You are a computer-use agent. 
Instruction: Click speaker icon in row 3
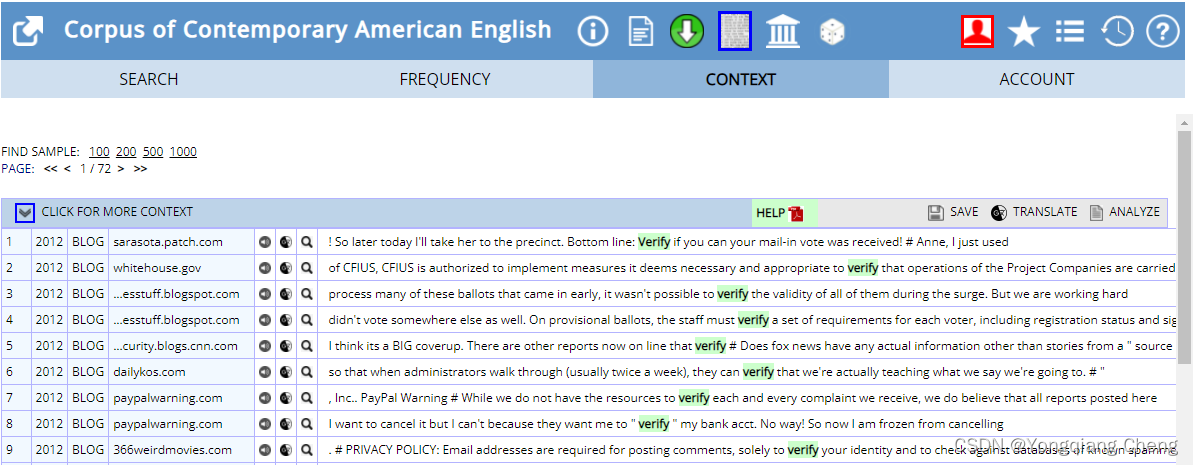pos(265,294)
